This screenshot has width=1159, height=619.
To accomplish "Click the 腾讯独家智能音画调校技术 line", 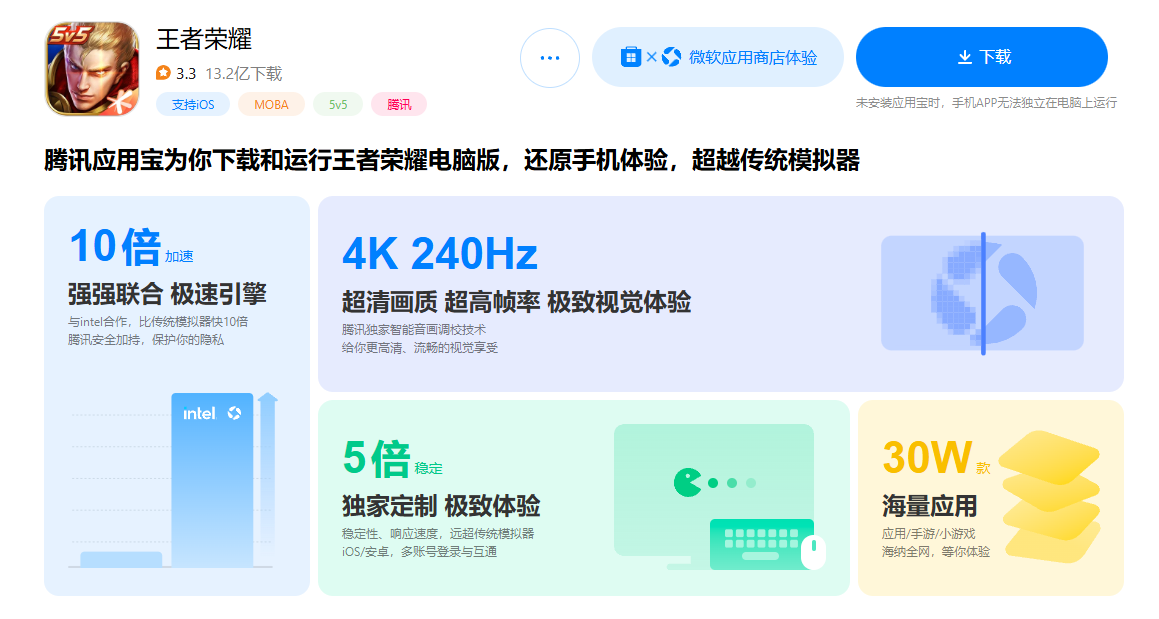I will point(414,330).
